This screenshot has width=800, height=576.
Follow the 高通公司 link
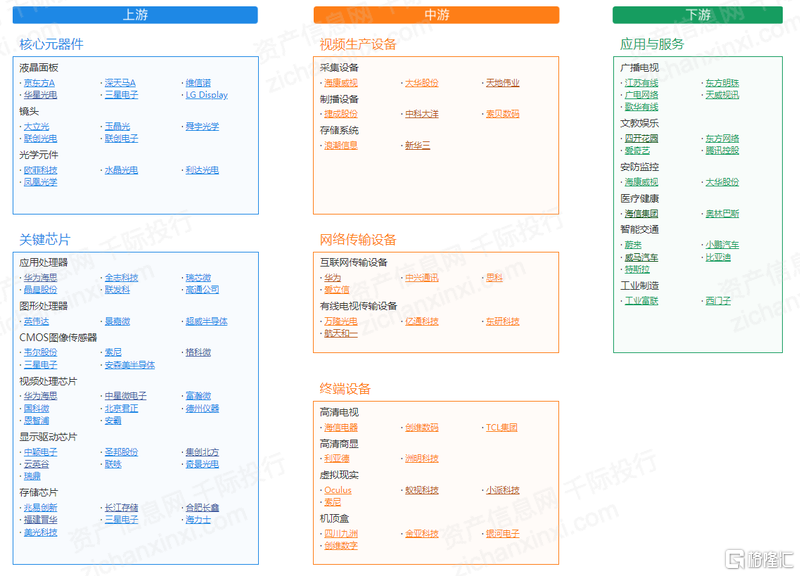(x=202, y=289)
